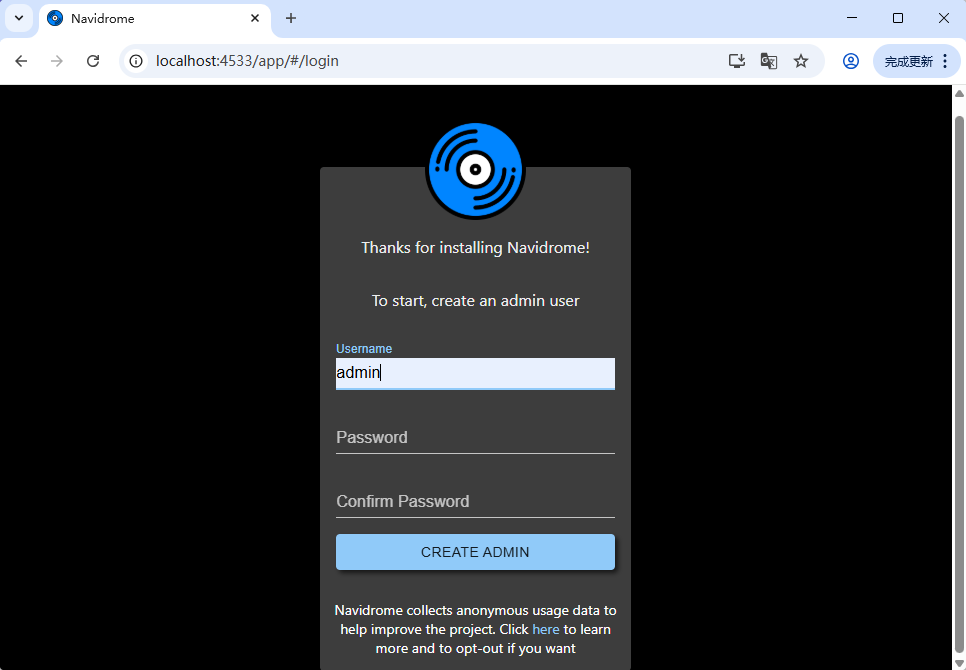Close the Navidrome tab

point(254,18)
